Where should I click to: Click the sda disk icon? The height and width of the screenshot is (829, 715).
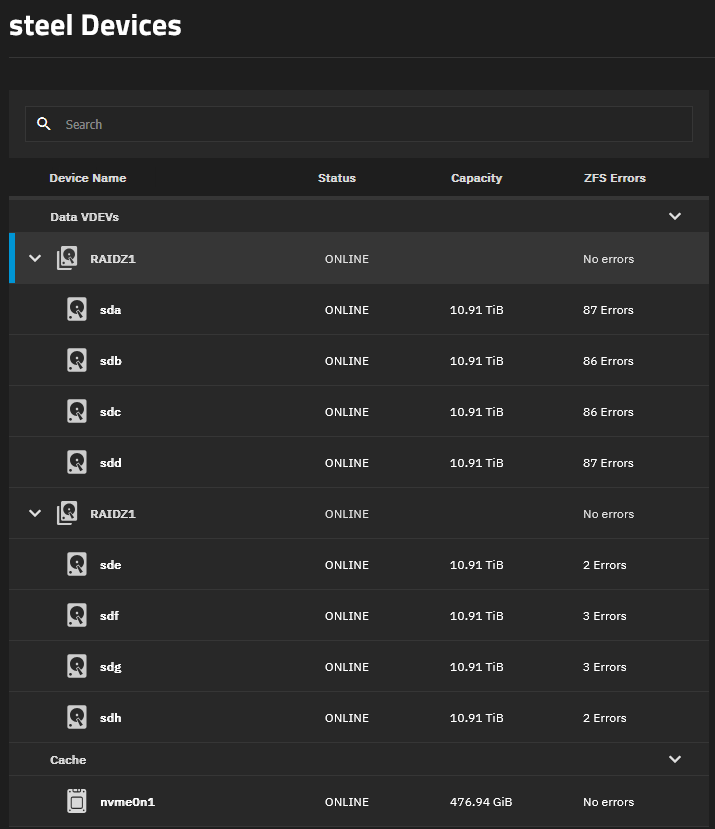coord(77,310)
